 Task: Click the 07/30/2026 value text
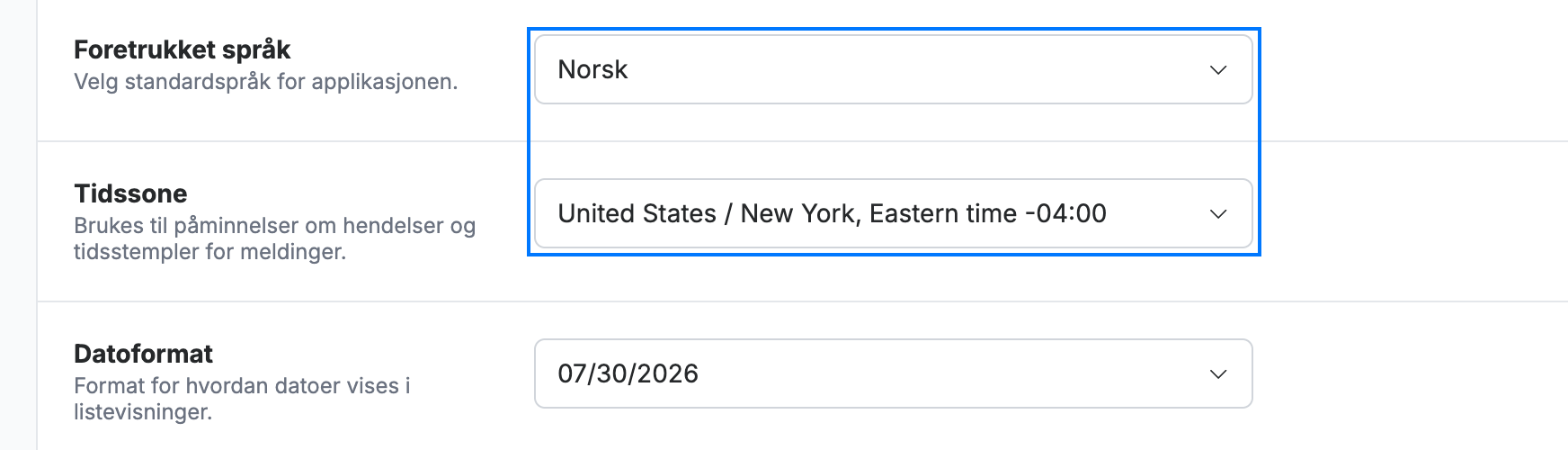point(628,373)
